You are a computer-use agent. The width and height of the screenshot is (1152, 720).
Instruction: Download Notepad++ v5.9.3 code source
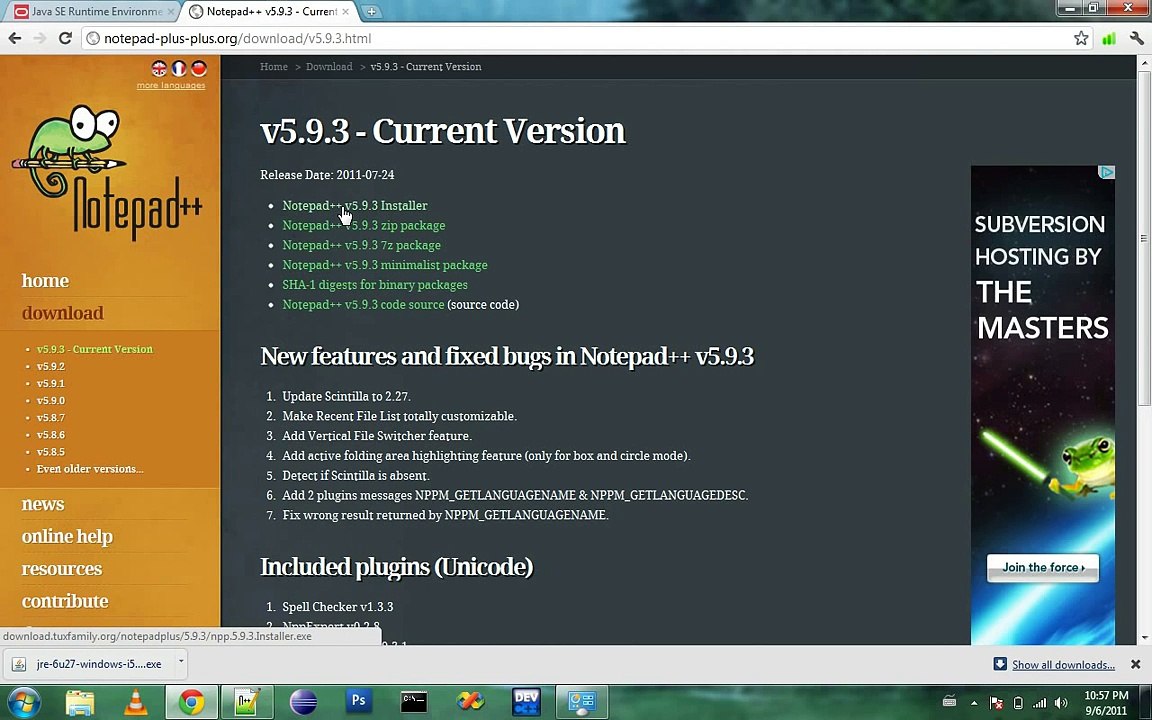coord(363,305)
